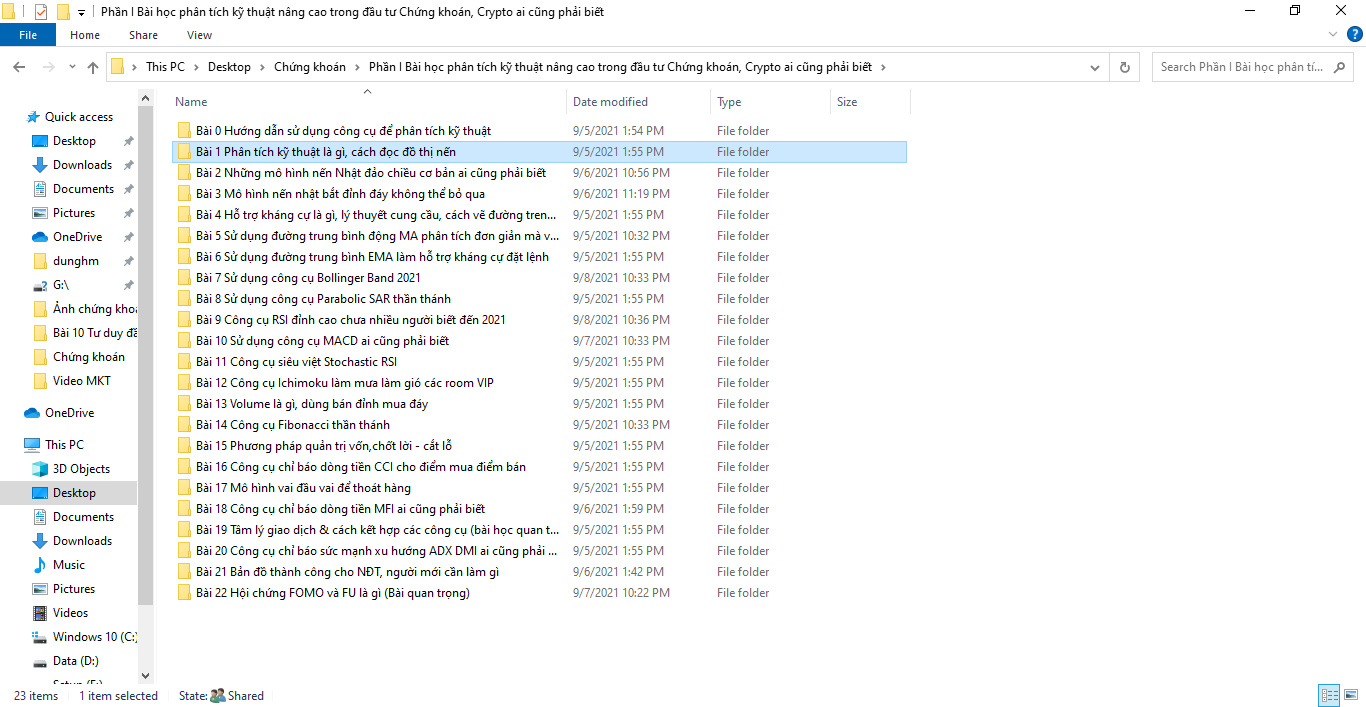Expand the ribbon with chevron arrow

(x=1331, y=35)
